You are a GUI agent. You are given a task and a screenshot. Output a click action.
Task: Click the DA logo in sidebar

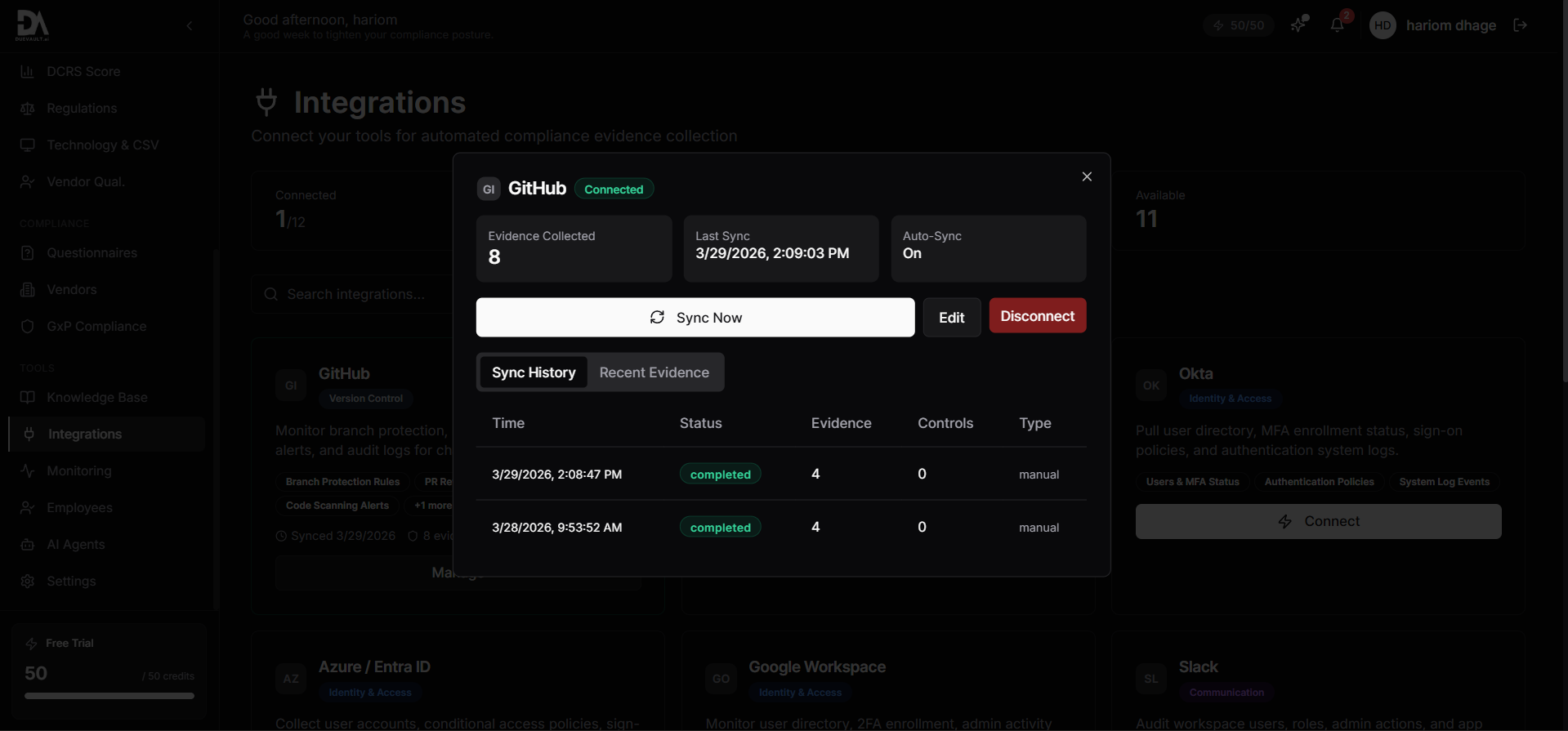point(33,25)
